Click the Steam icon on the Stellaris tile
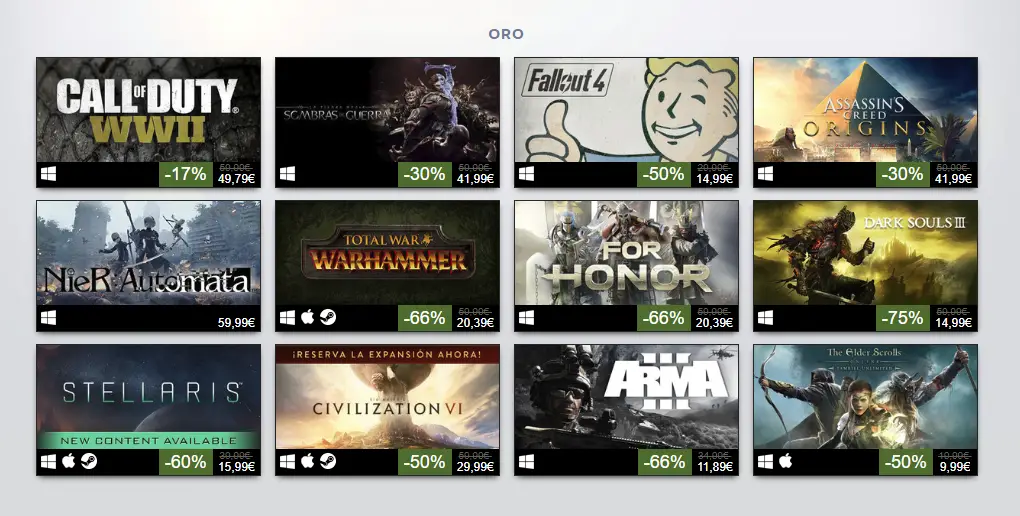The width and height of the screenshot is (1020, 516). 89,461
